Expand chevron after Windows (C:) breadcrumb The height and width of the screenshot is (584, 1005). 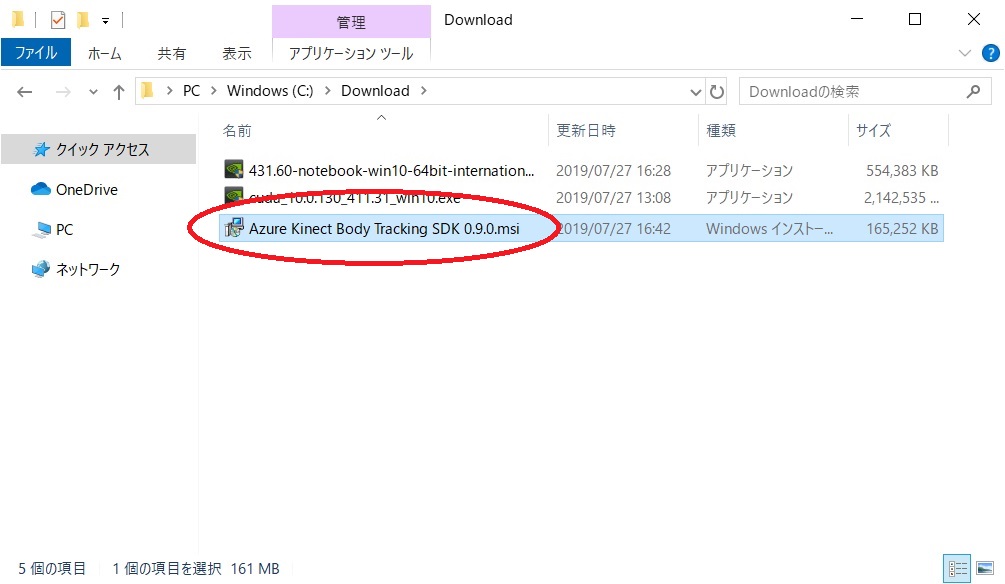tap(328, 91)
